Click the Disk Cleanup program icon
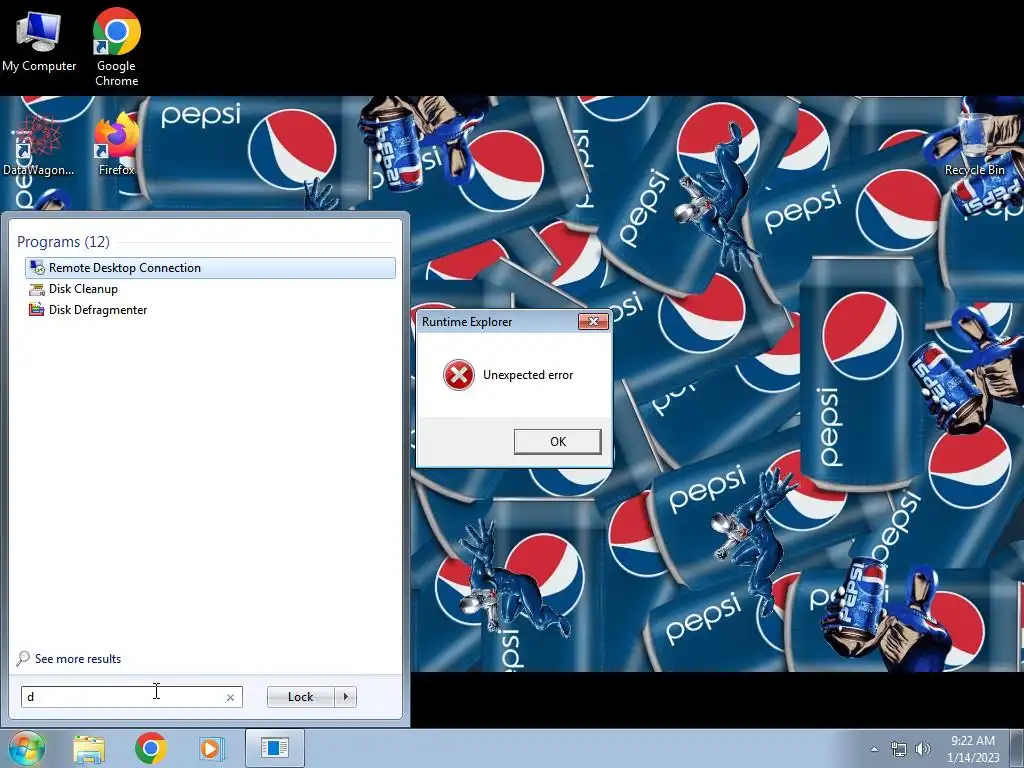Image resolution: width=1024 pixels, height=768 pixels. (x=37, y=289)
